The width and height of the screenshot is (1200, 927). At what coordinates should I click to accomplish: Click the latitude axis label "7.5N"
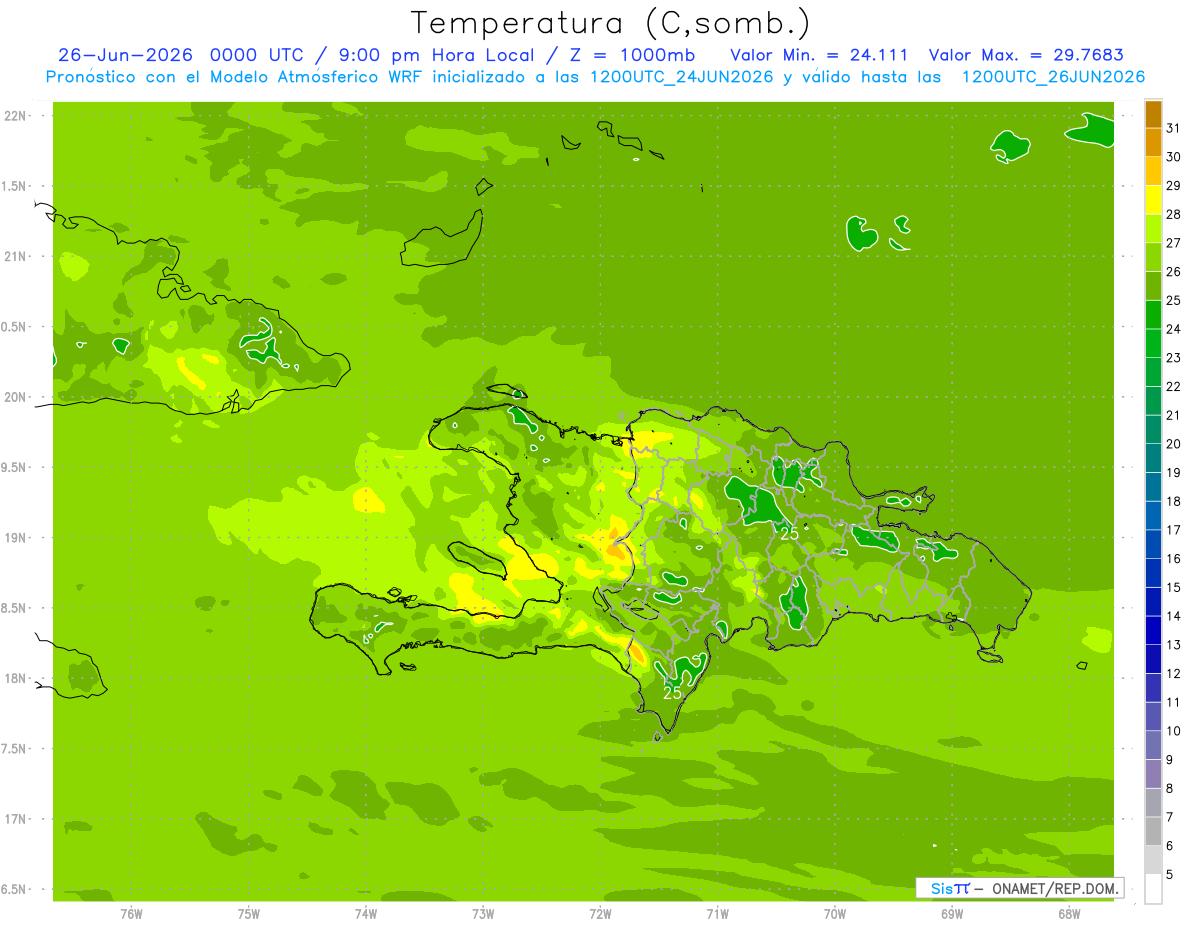15,749
